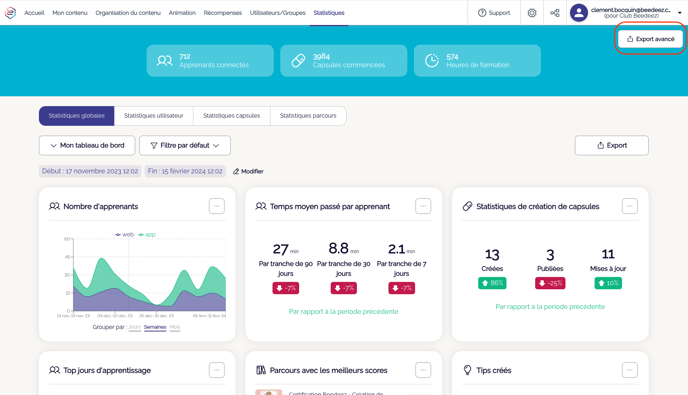
Task: Click the Export avancé button
Action: point(650,39)
